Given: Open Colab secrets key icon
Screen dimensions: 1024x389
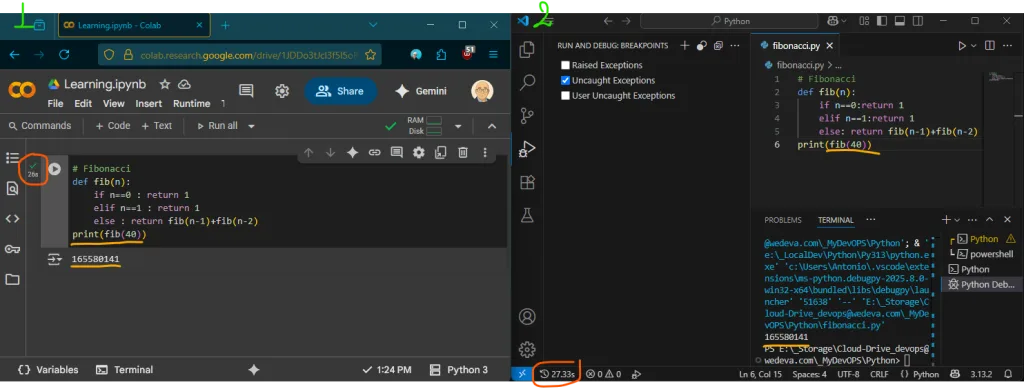Looking at the screenshot, I should [12, 249].
